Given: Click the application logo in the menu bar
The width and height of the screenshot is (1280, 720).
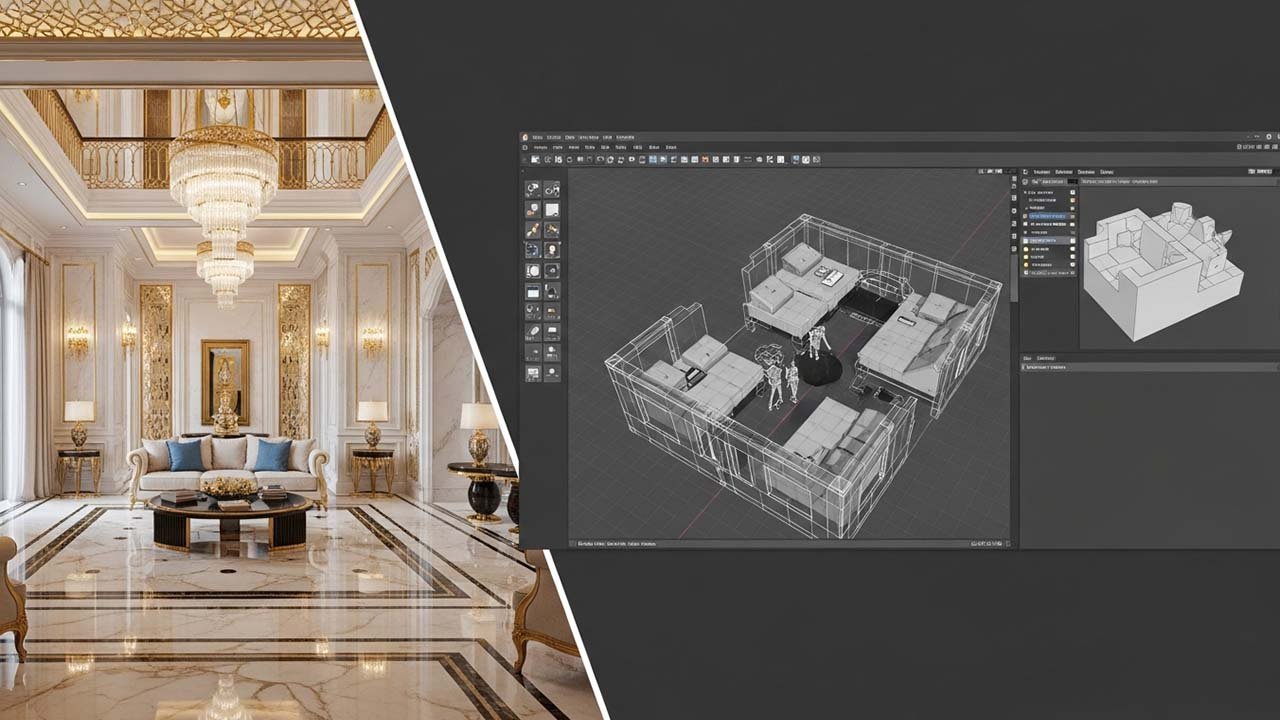Looking at the screenshot, I should [525, 137].
